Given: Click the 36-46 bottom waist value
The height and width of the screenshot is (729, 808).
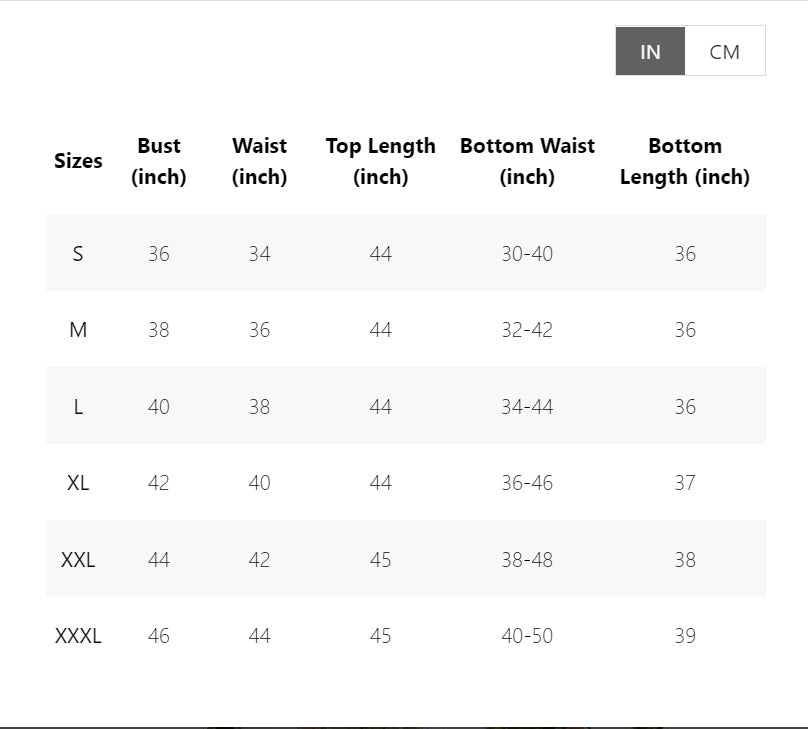Looking at the screenshot, I should tap(527, 483).
